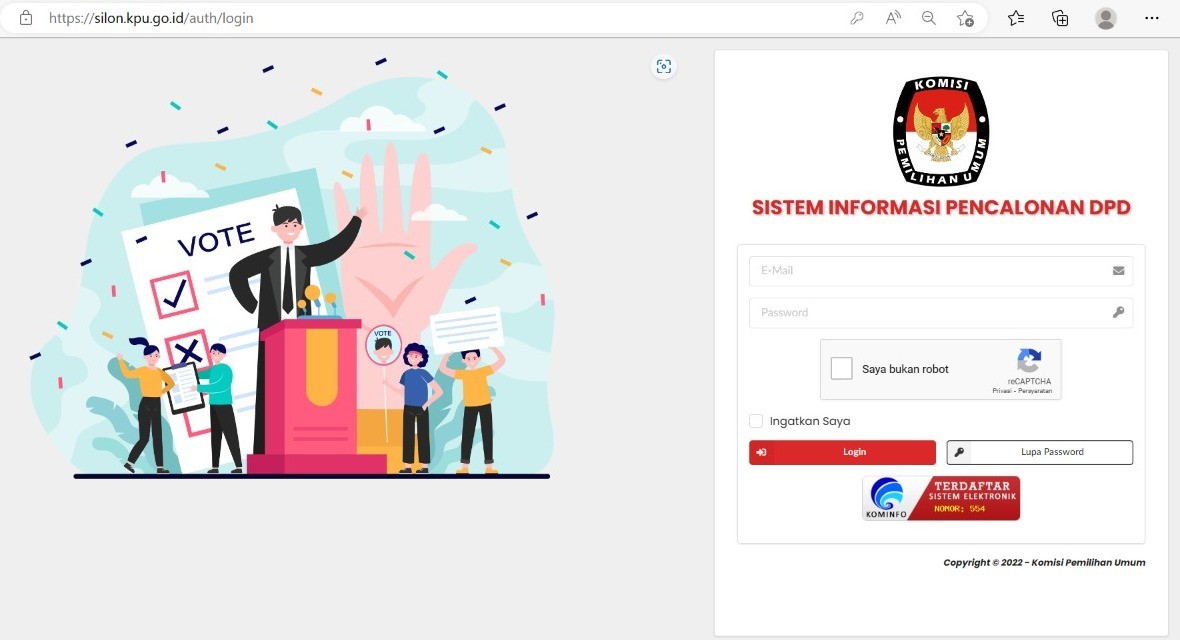The height and width of the screenshot is (640, 1180).
Task: Check the Saya bukan robot checkbox
Action: [x=842, y=369]
